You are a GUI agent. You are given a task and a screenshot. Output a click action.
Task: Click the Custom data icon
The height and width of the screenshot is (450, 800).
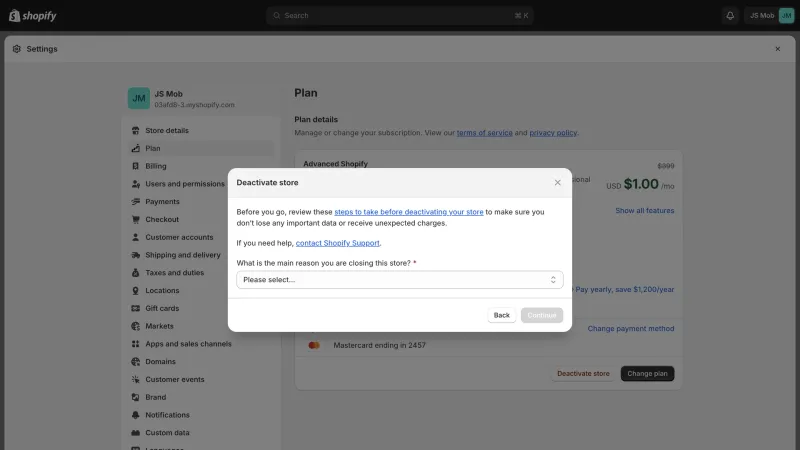coord(135,433)
